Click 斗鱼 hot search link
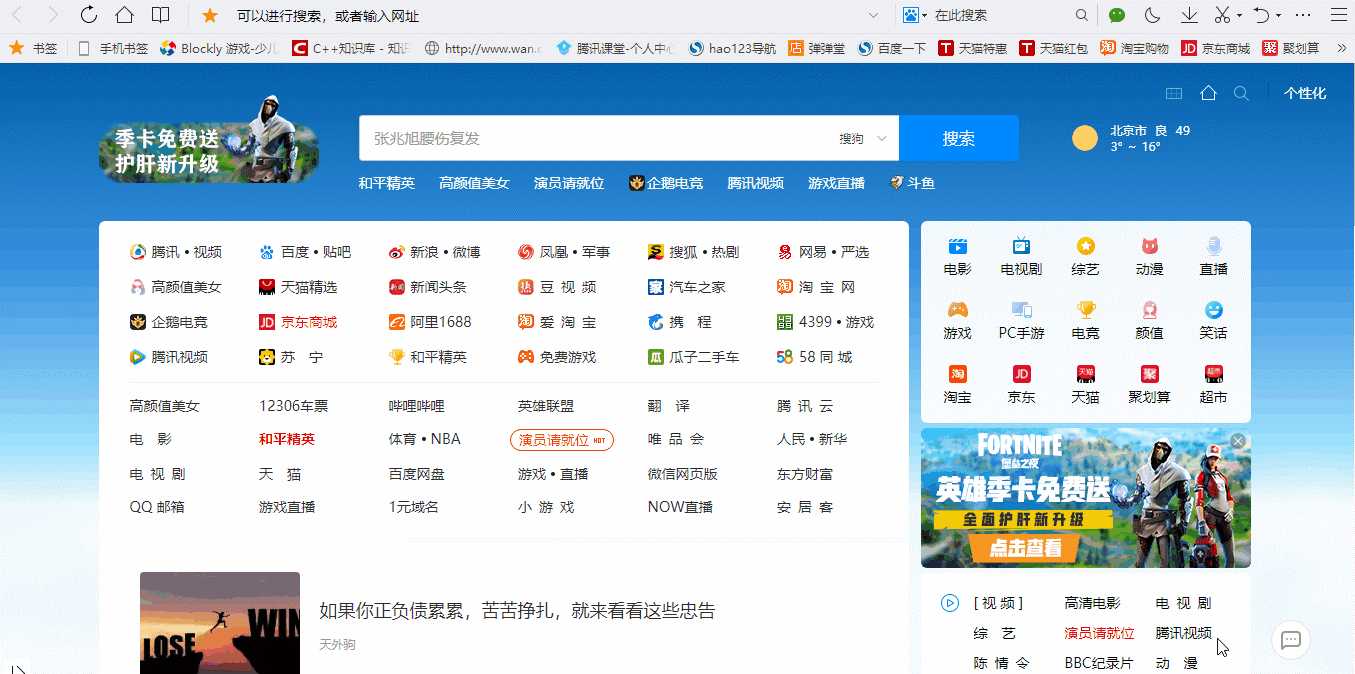The image size is (1355, 674). [912, 183]
